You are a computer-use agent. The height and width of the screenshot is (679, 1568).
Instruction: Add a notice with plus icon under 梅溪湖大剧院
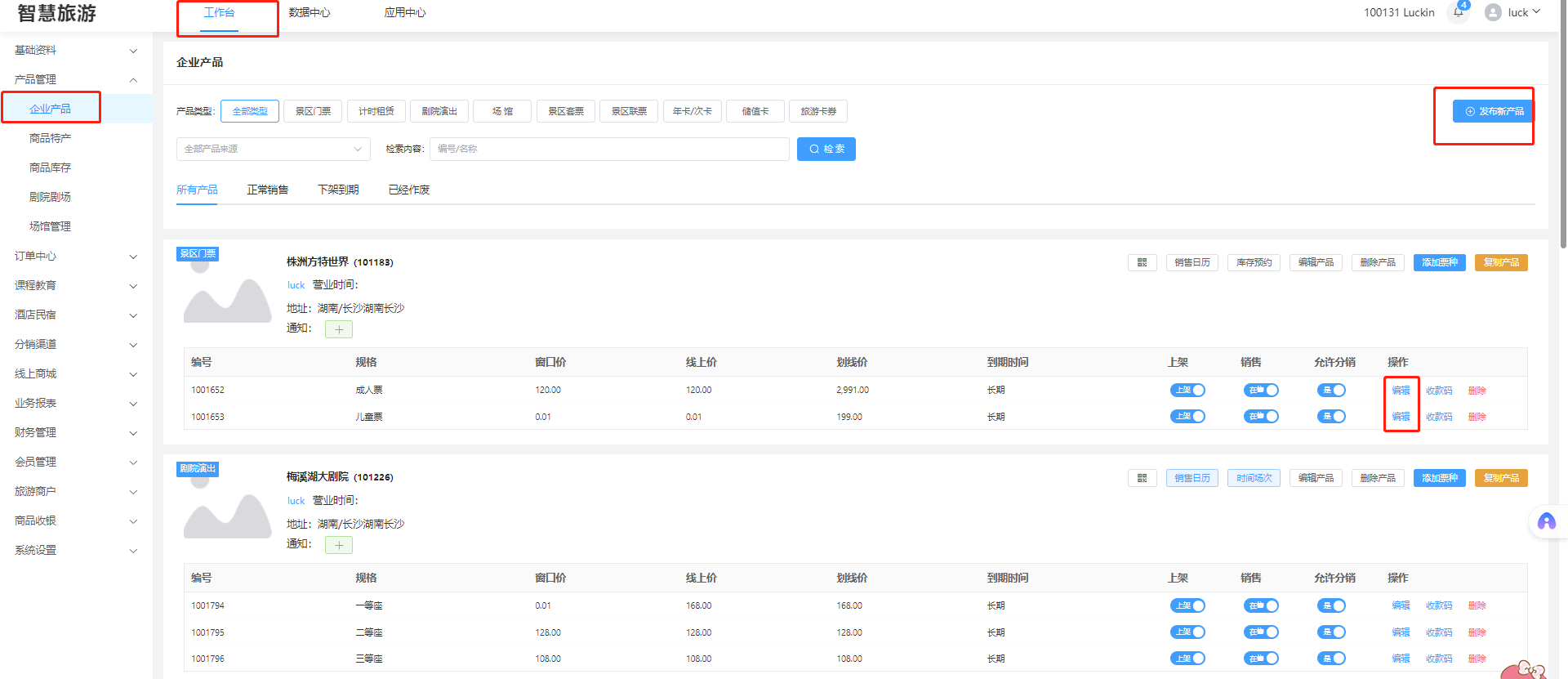click(x=339, y=545)
